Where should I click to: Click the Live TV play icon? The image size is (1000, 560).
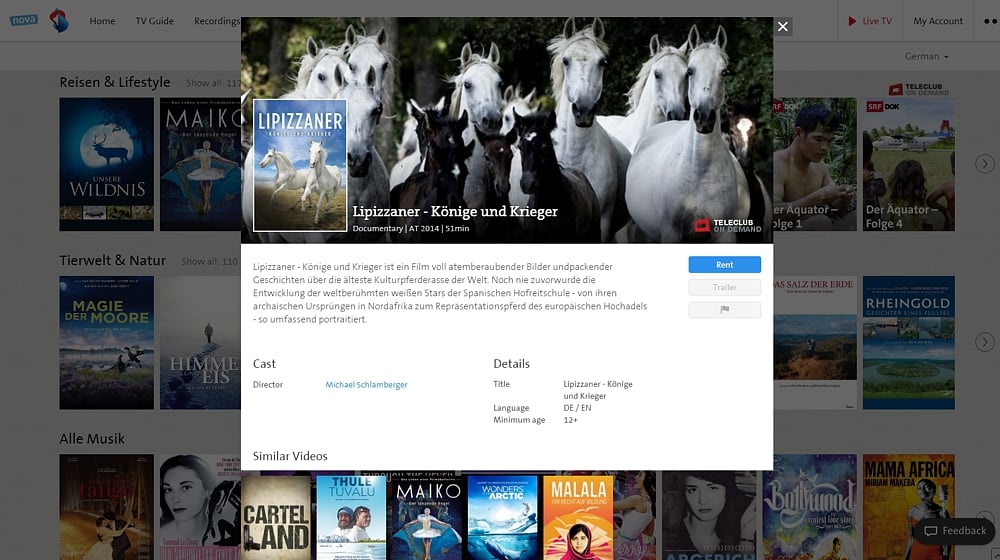[x=852, y=21]
